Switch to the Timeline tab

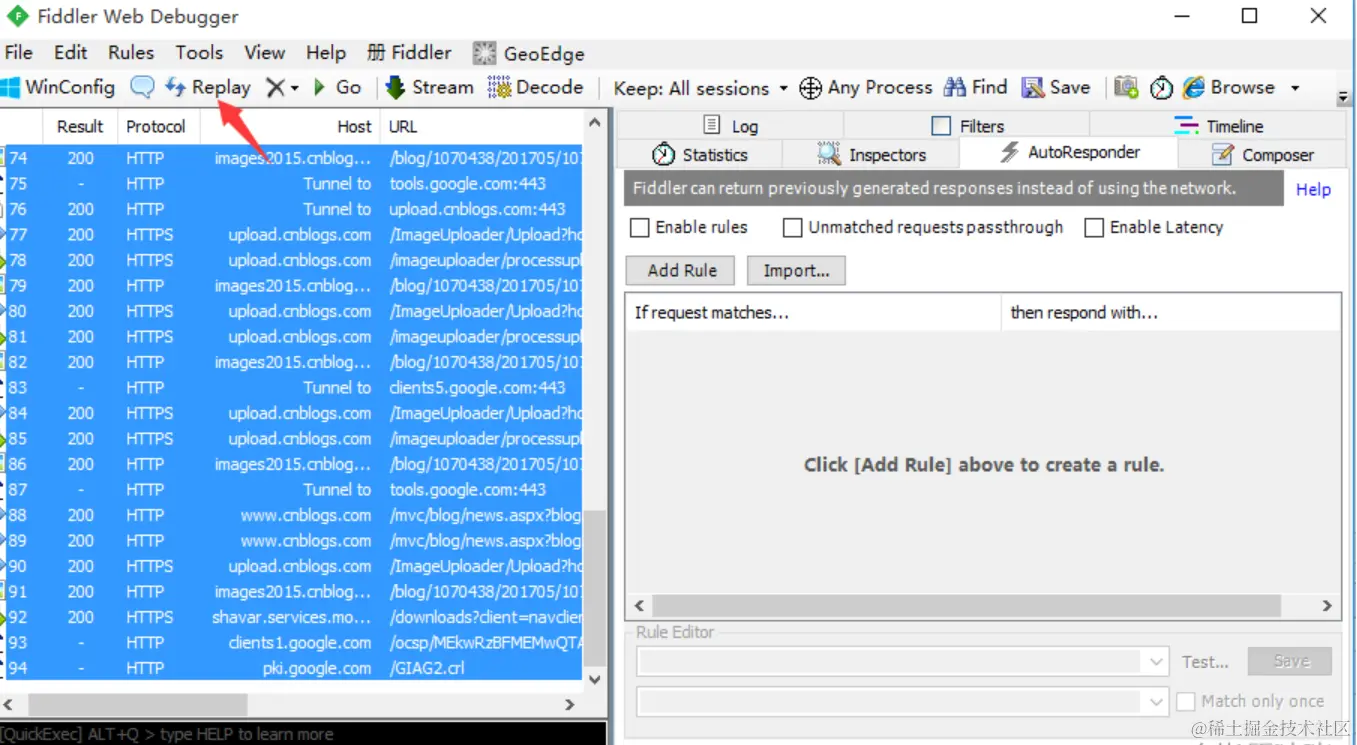click(1218, 125)
